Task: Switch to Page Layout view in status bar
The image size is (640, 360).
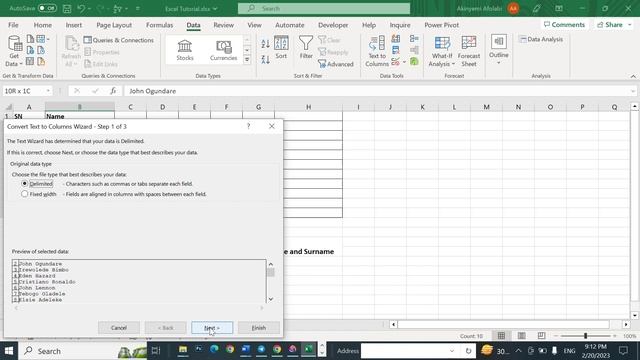Action: 521,336
